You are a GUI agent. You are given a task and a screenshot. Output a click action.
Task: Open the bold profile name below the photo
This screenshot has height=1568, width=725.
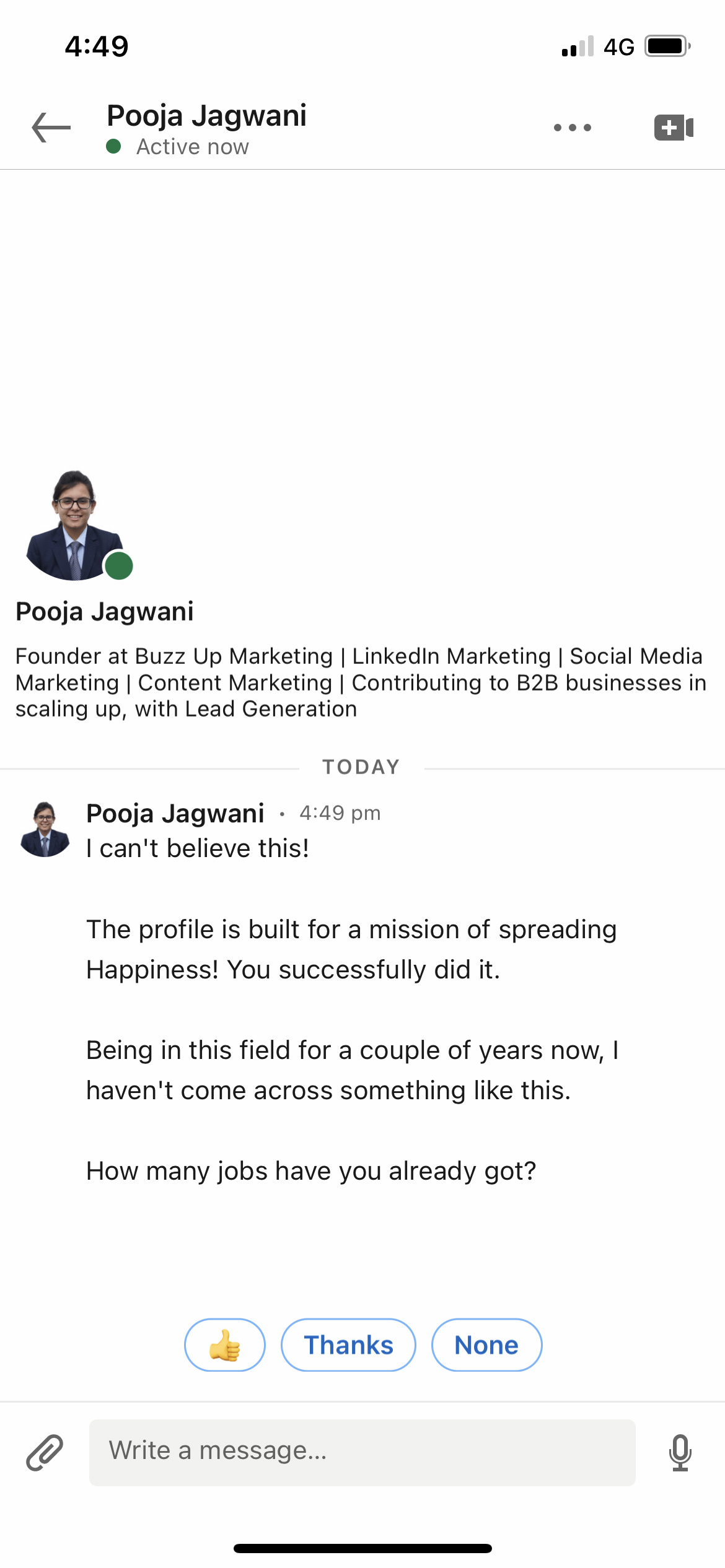click(x=105, y=611)
